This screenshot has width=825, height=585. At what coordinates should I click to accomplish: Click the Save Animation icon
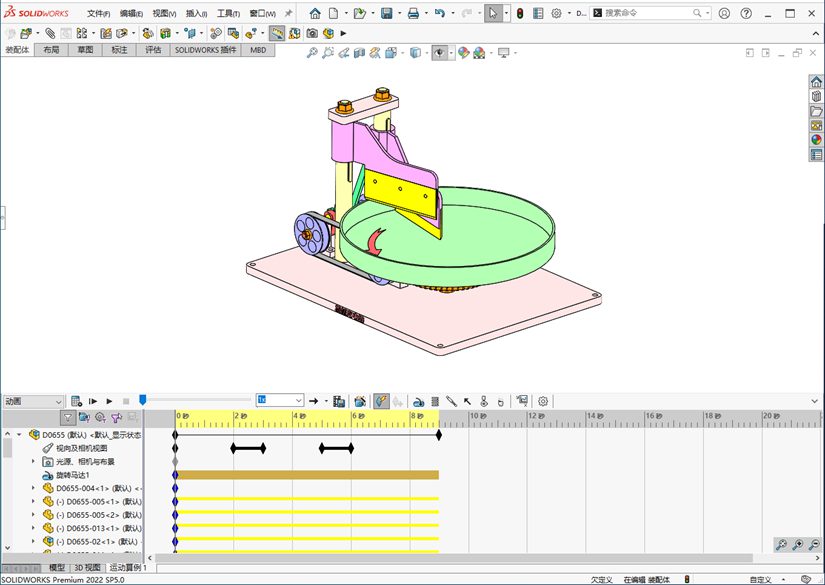(x=339, y=401)
